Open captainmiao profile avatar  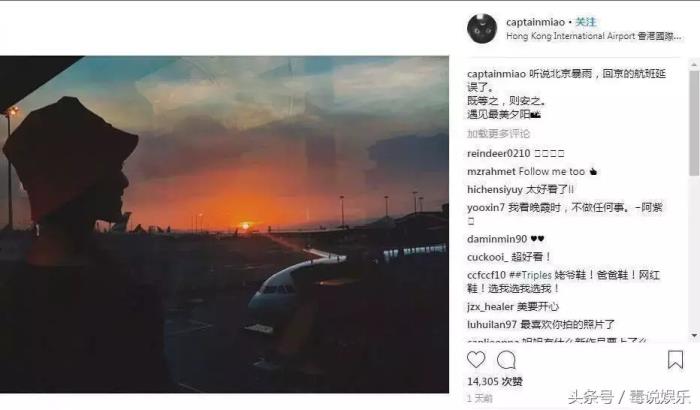pyautogui.click(x=482, y=29)
